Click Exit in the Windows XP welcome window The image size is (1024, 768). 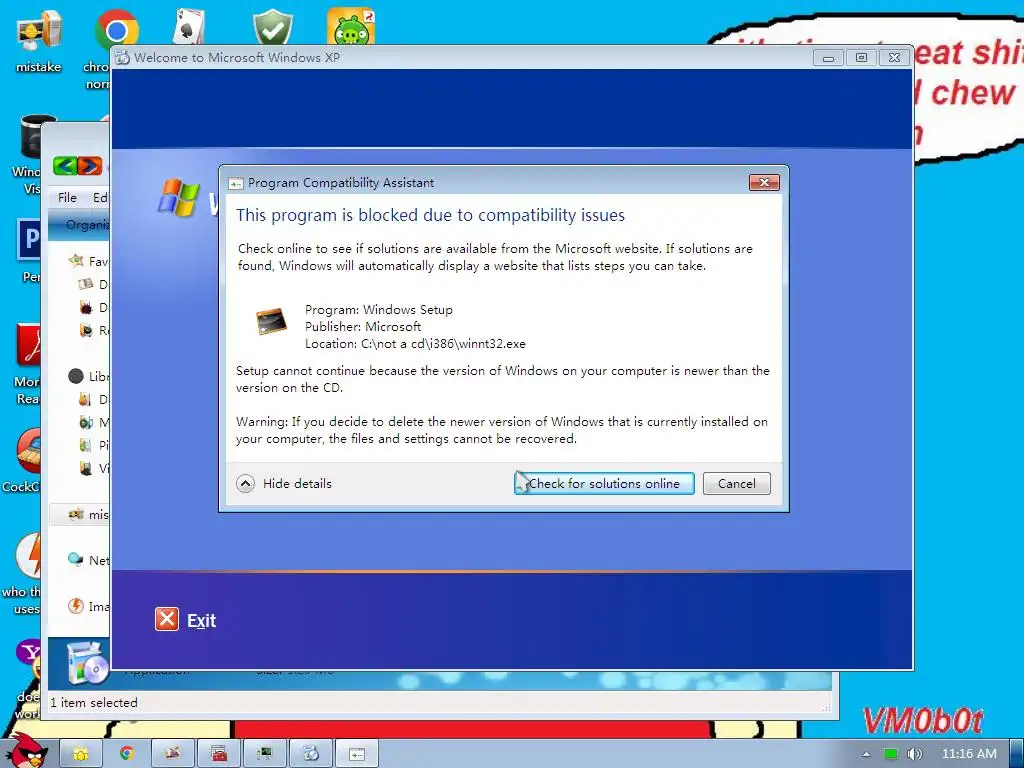coord(201,620)
